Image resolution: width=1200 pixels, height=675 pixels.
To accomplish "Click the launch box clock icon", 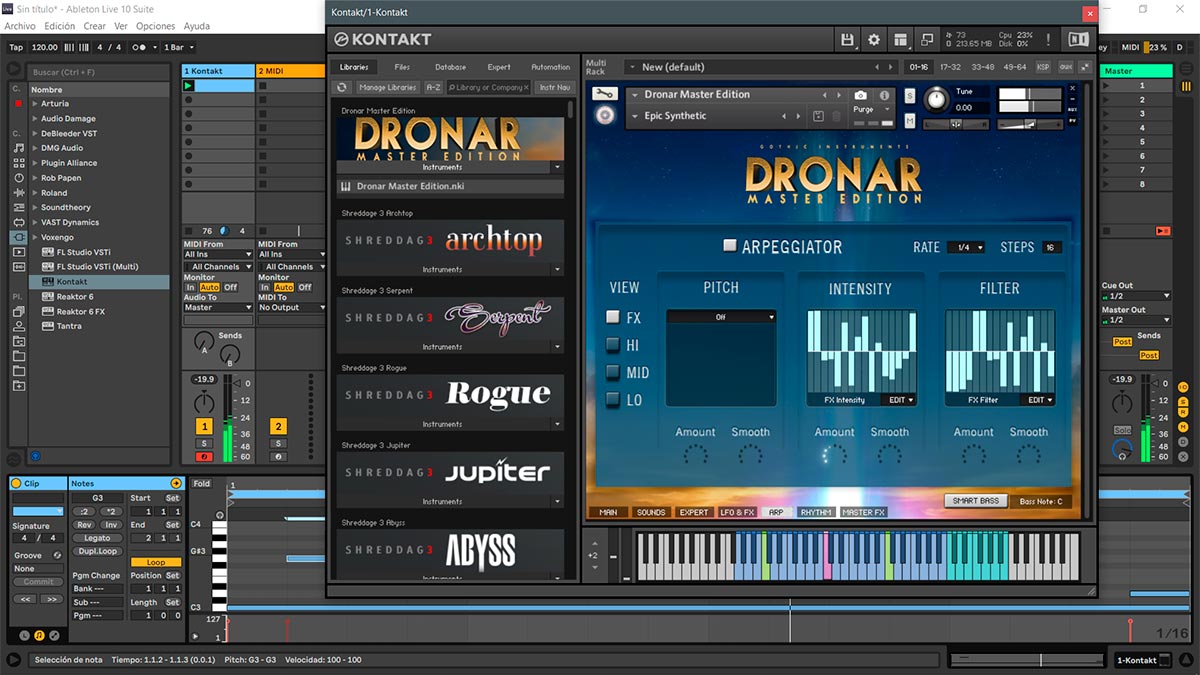I will (x=25, y=635).
